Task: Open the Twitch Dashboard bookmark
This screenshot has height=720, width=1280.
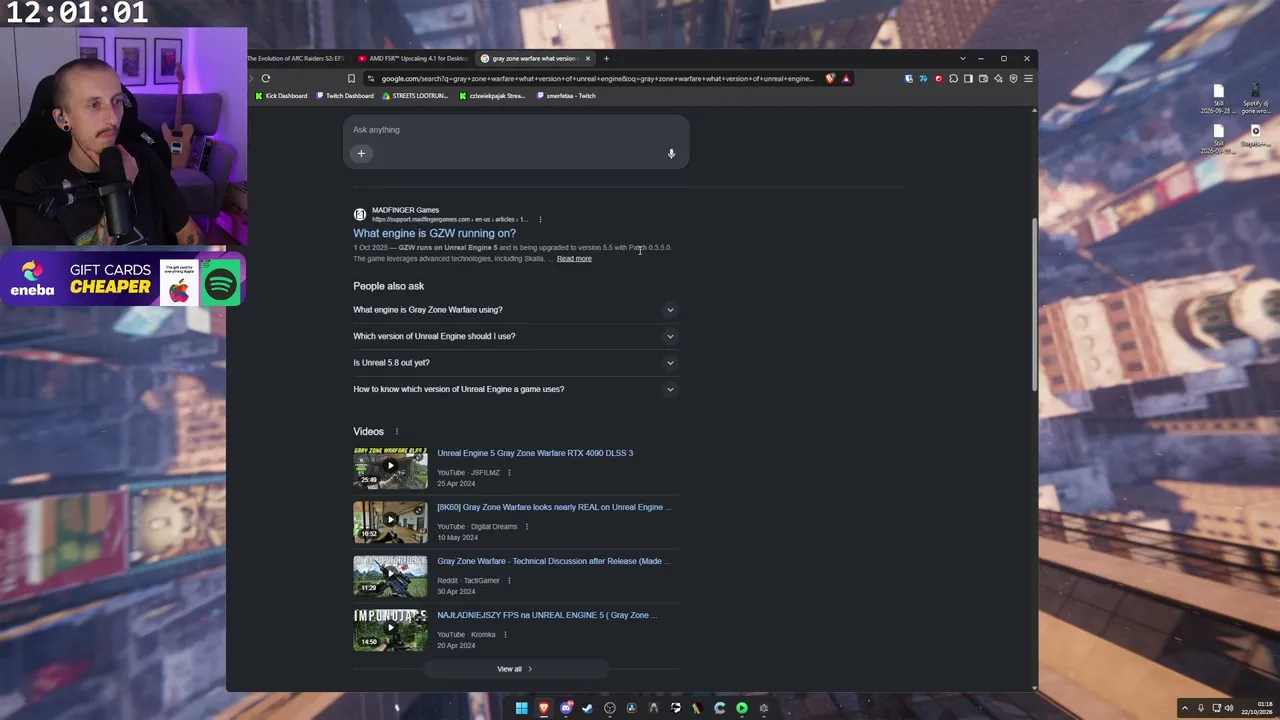Action: coord(345,96)
